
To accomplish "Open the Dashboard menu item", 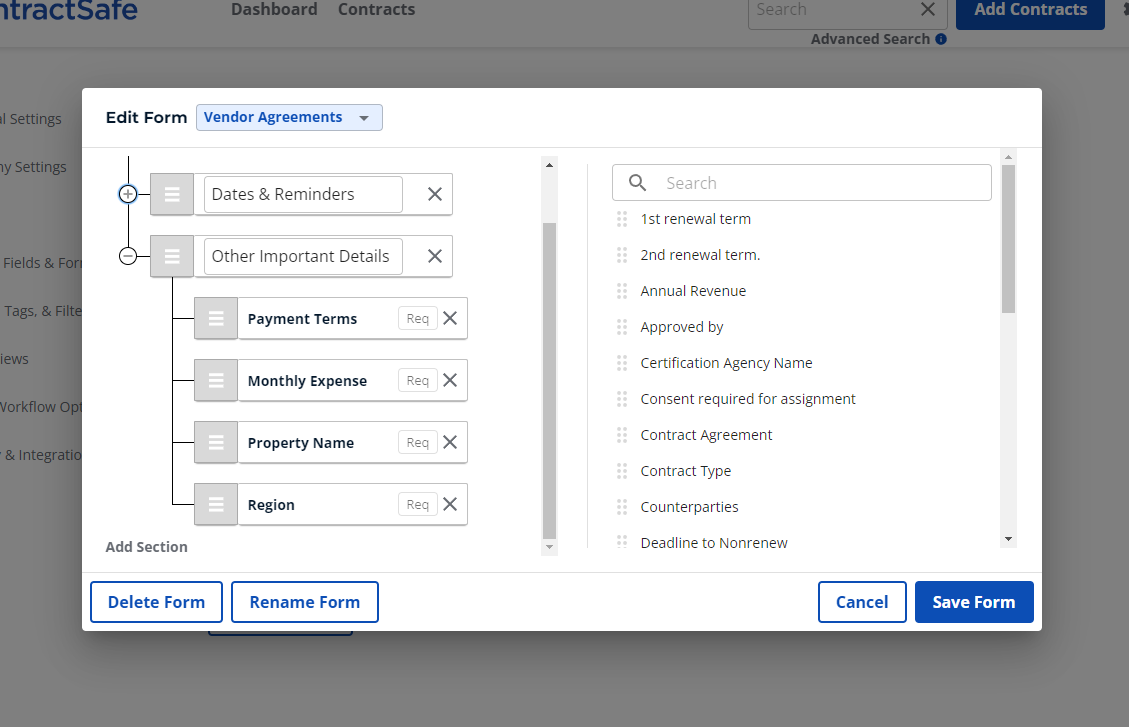I will click(274, 9).
